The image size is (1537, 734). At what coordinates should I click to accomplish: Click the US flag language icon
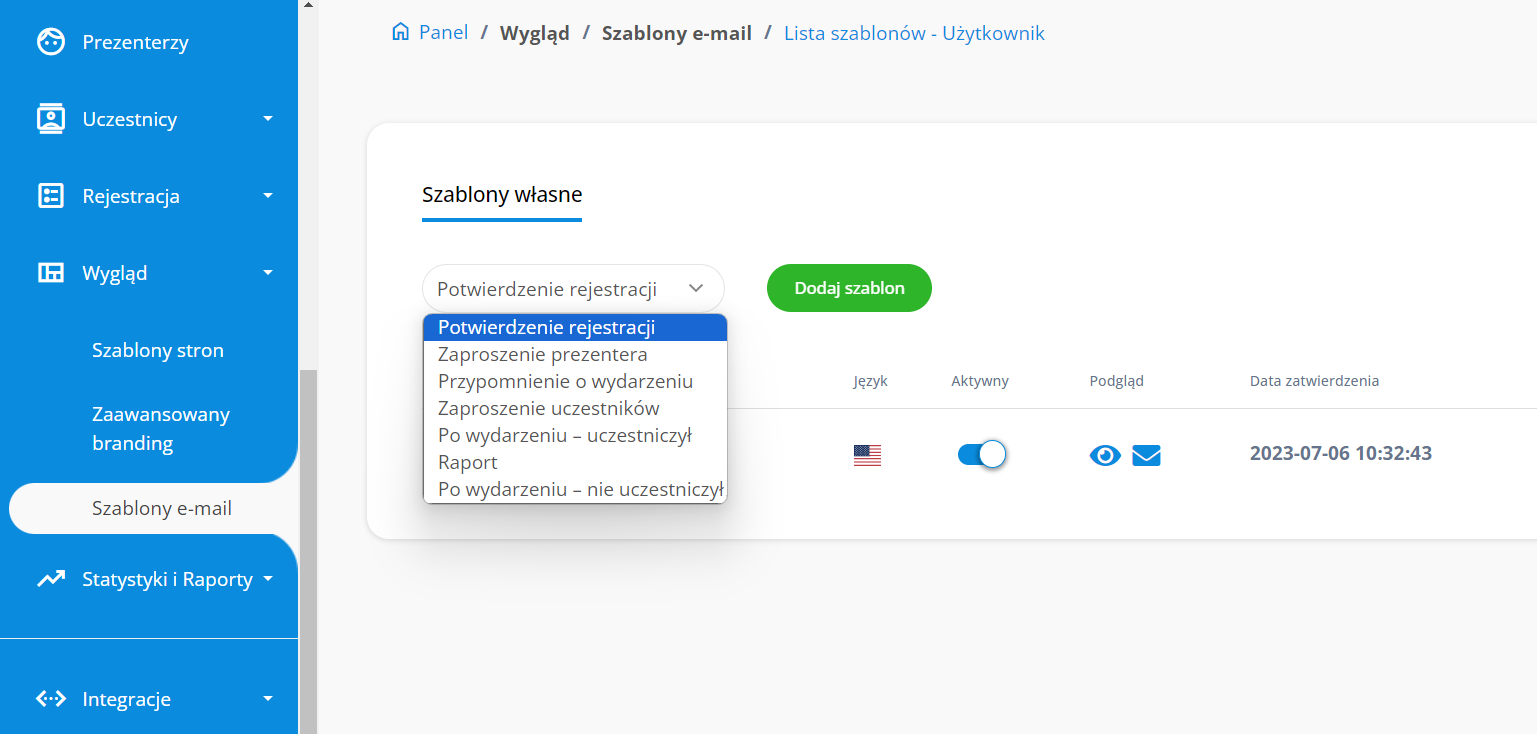867,455
